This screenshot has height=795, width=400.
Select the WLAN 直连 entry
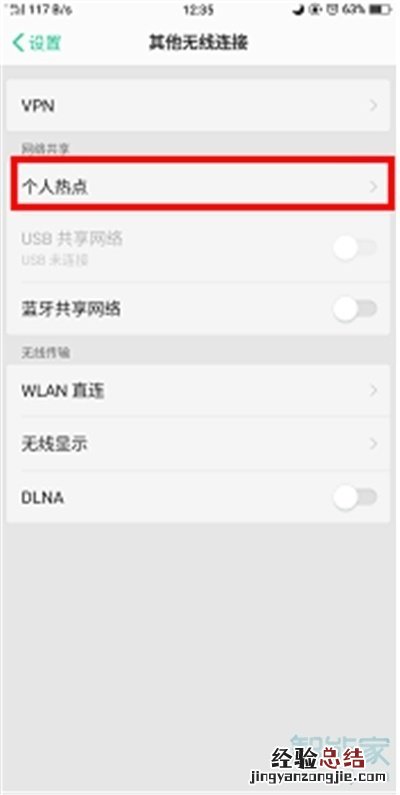coord(198,390)
